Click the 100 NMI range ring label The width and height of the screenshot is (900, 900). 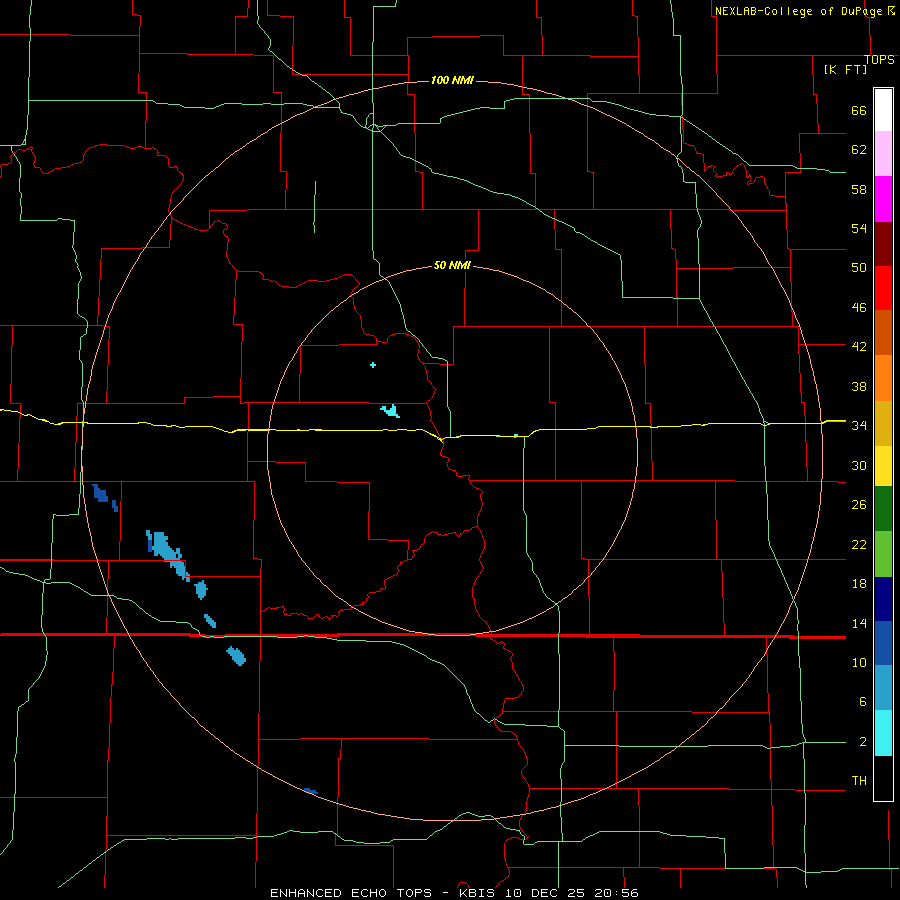tap(452, 80)
